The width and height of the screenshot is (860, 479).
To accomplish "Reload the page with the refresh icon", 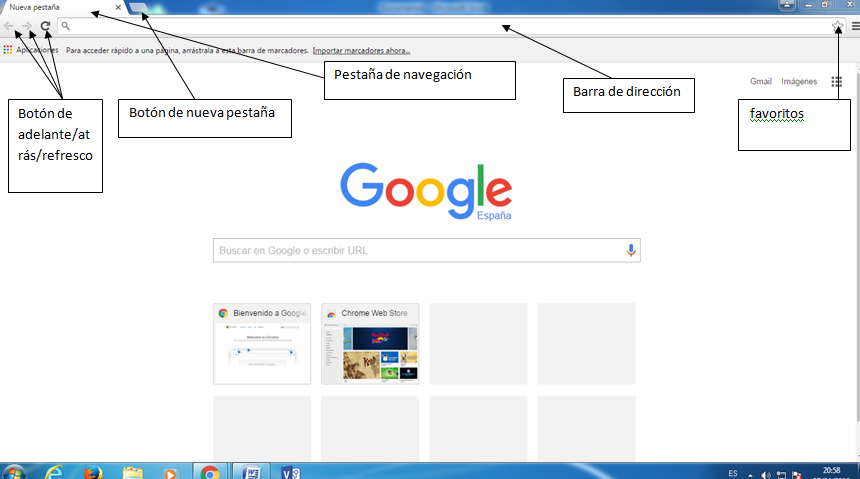I will tap(46, 26).
